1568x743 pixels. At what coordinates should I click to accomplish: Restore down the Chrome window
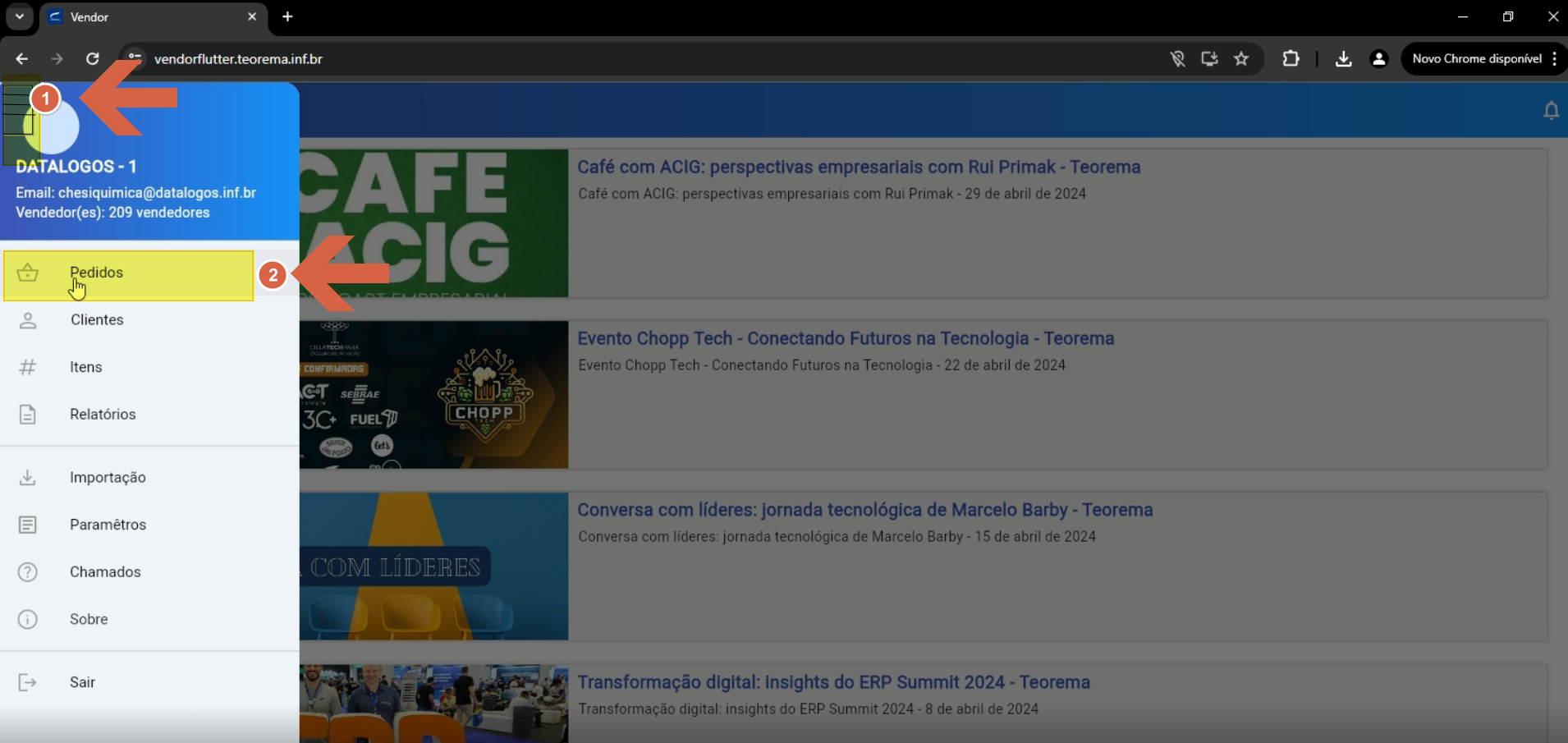(1508, 16)
